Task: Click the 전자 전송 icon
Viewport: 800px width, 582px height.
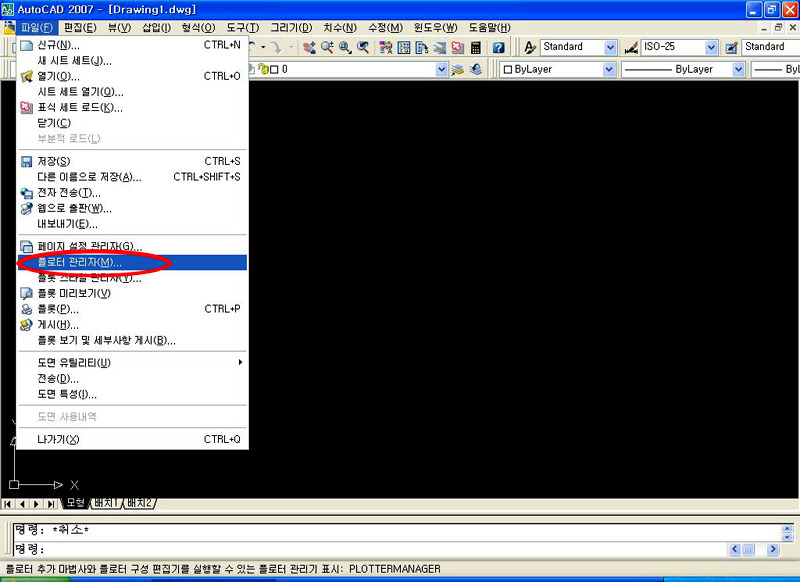Action: pyautogui.click(x=27, y=193)
